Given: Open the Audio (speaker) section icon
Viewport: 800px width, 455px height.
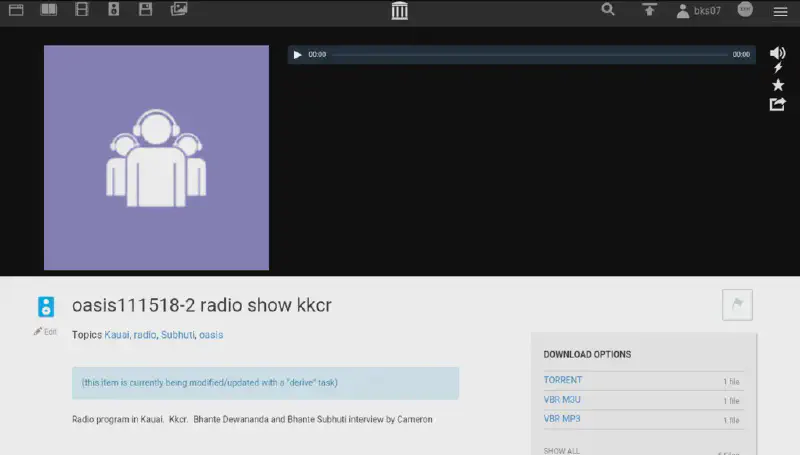Looking at the screenshot, I should (x=114, y=9).
